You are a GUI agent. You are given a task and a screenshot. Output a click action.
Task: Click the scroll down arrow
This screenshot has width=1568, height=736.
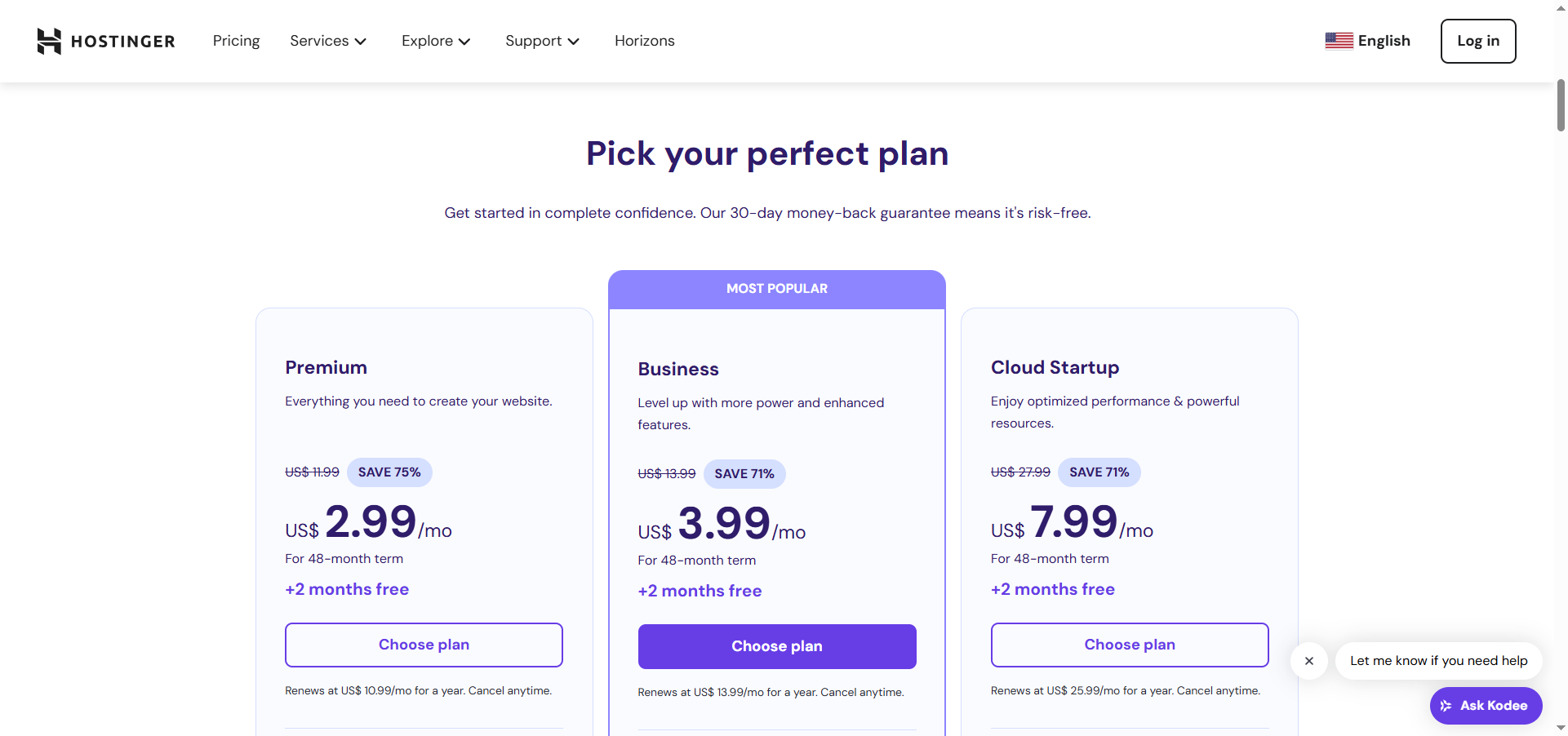pyautogui.click(x=1561, y=727)
